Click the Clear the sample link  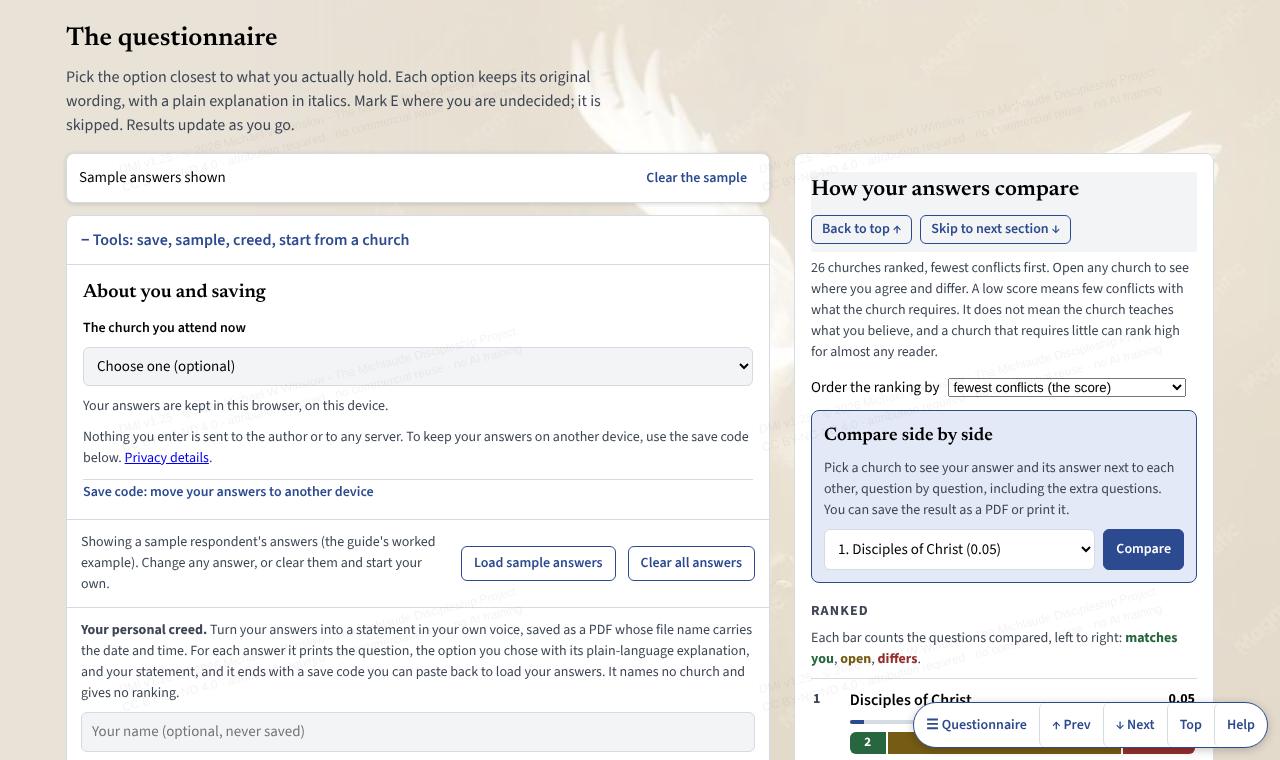point(696,177)
